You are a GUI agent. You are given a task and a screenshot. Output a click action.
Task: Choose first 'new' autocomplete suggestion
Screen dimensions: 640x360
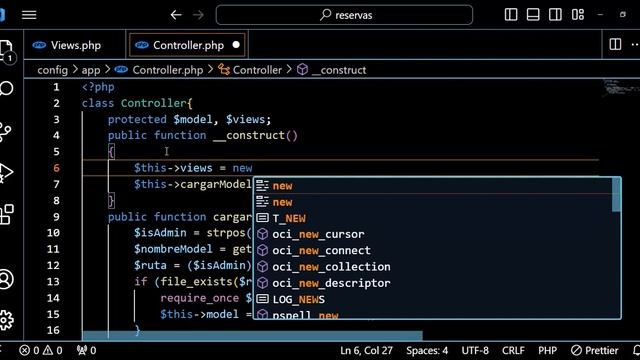point(433,186)
